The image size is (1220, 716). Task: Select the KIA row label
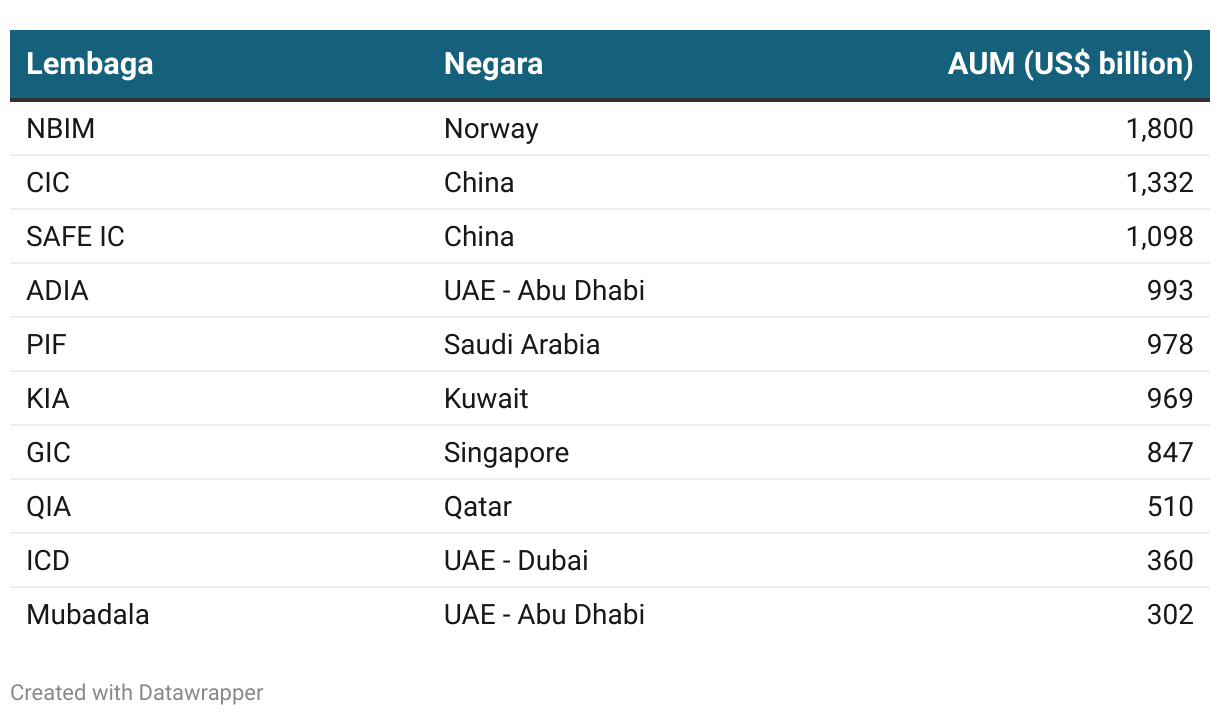tap(48, 399)
